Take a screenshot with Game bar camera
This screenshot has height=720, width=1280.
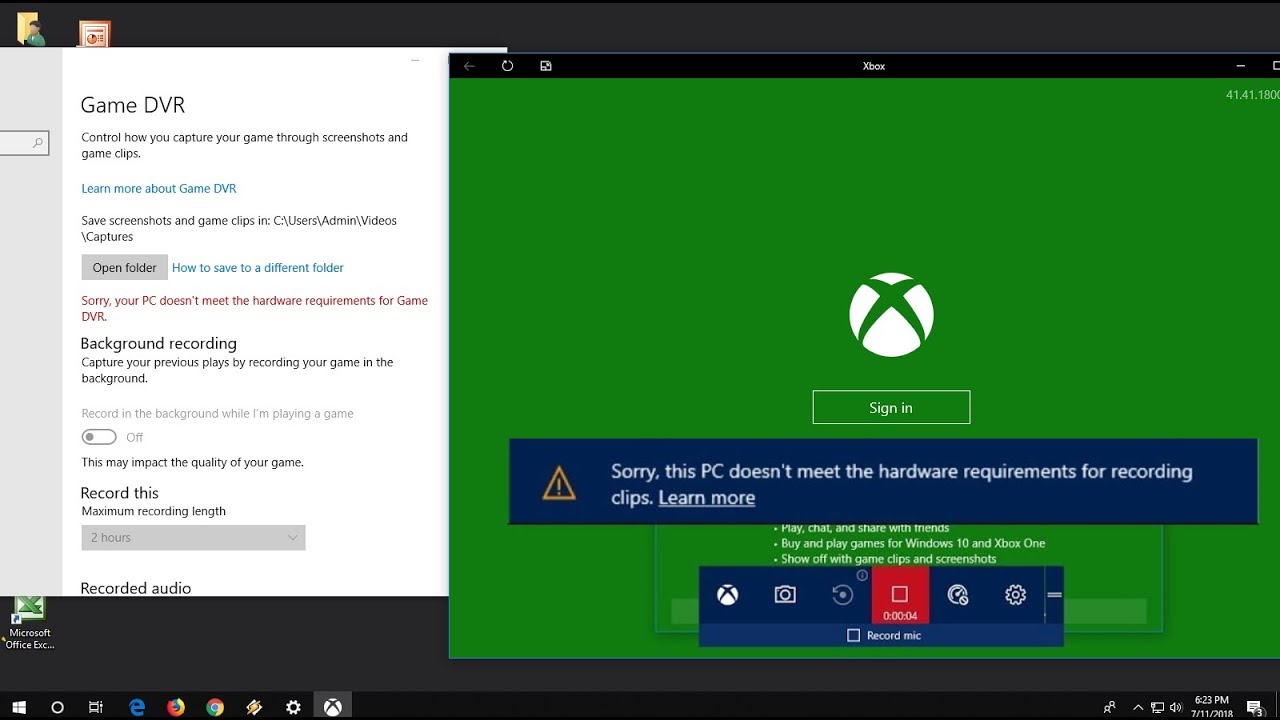(785, 595)
